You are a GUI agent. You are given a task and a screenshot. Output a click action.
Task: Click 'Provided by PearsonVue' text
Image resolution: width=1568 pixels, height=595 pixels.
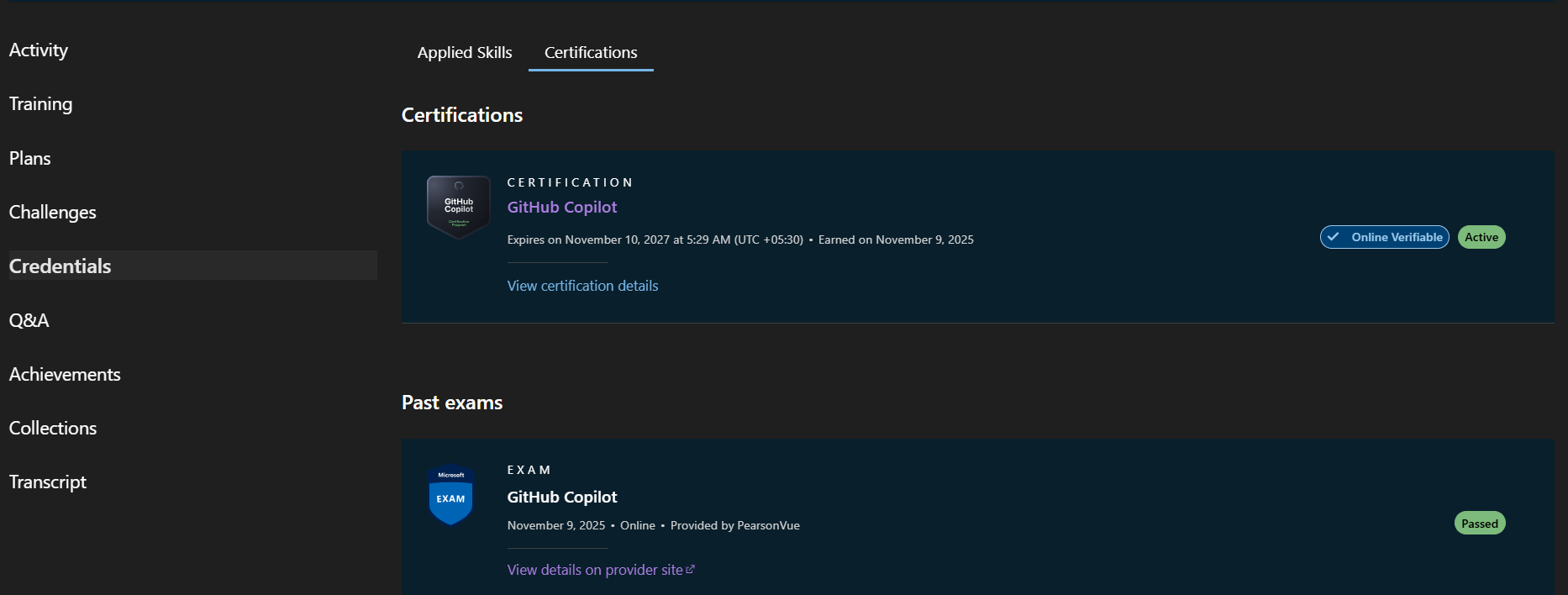735,525
